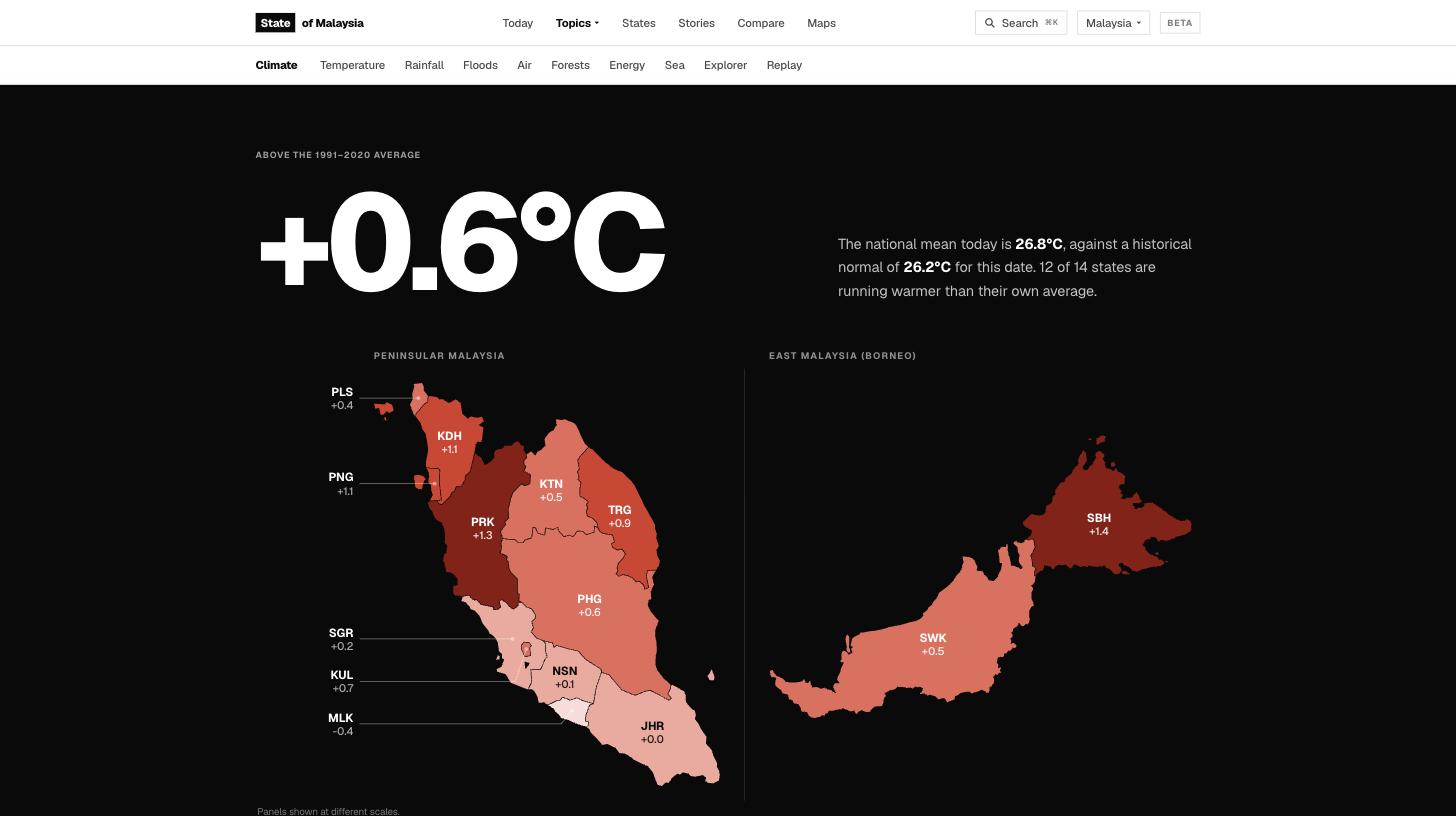Select Johor (JHR) on the map
Screen dimensions: 1456x816
coord(652,733)
